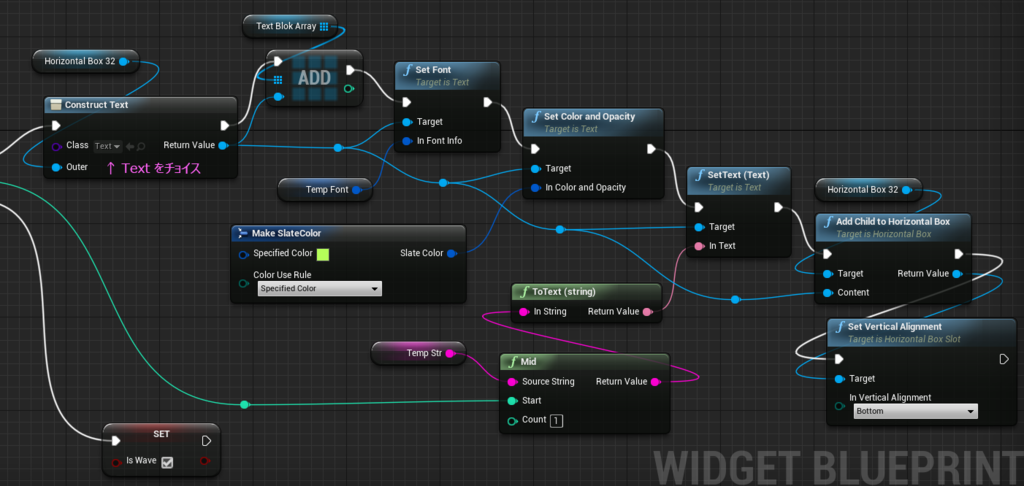Click the In Font Info pin
Image resolution: width=1024 pixels, height=486 pixels.
pos(407,140)
